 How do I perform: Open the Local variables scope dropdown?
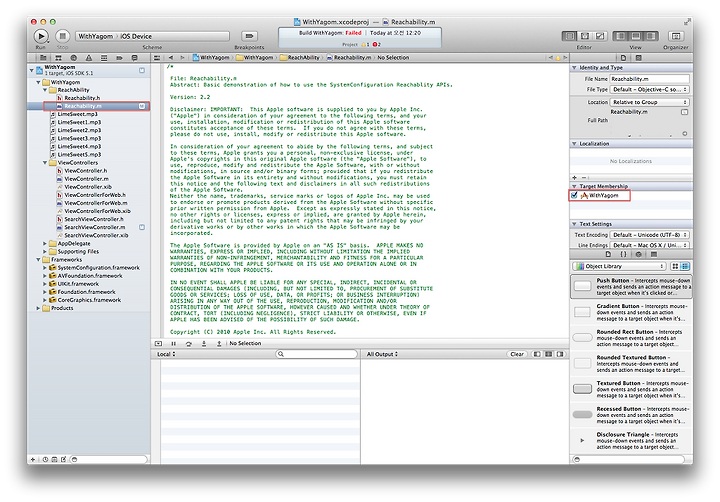point(166,354)
